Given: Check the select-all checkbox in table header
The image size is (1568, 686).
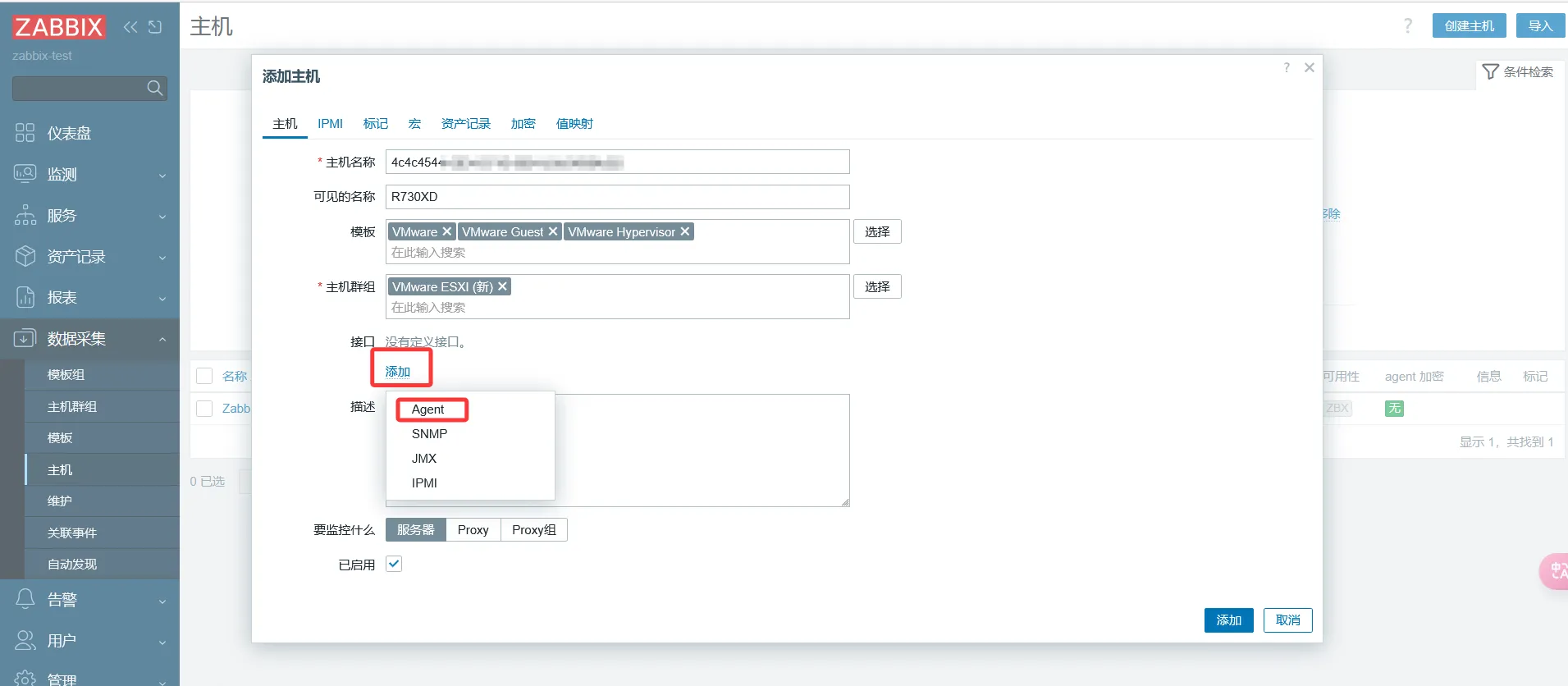Looking at the screenshot, I should (x=204, y=376).
